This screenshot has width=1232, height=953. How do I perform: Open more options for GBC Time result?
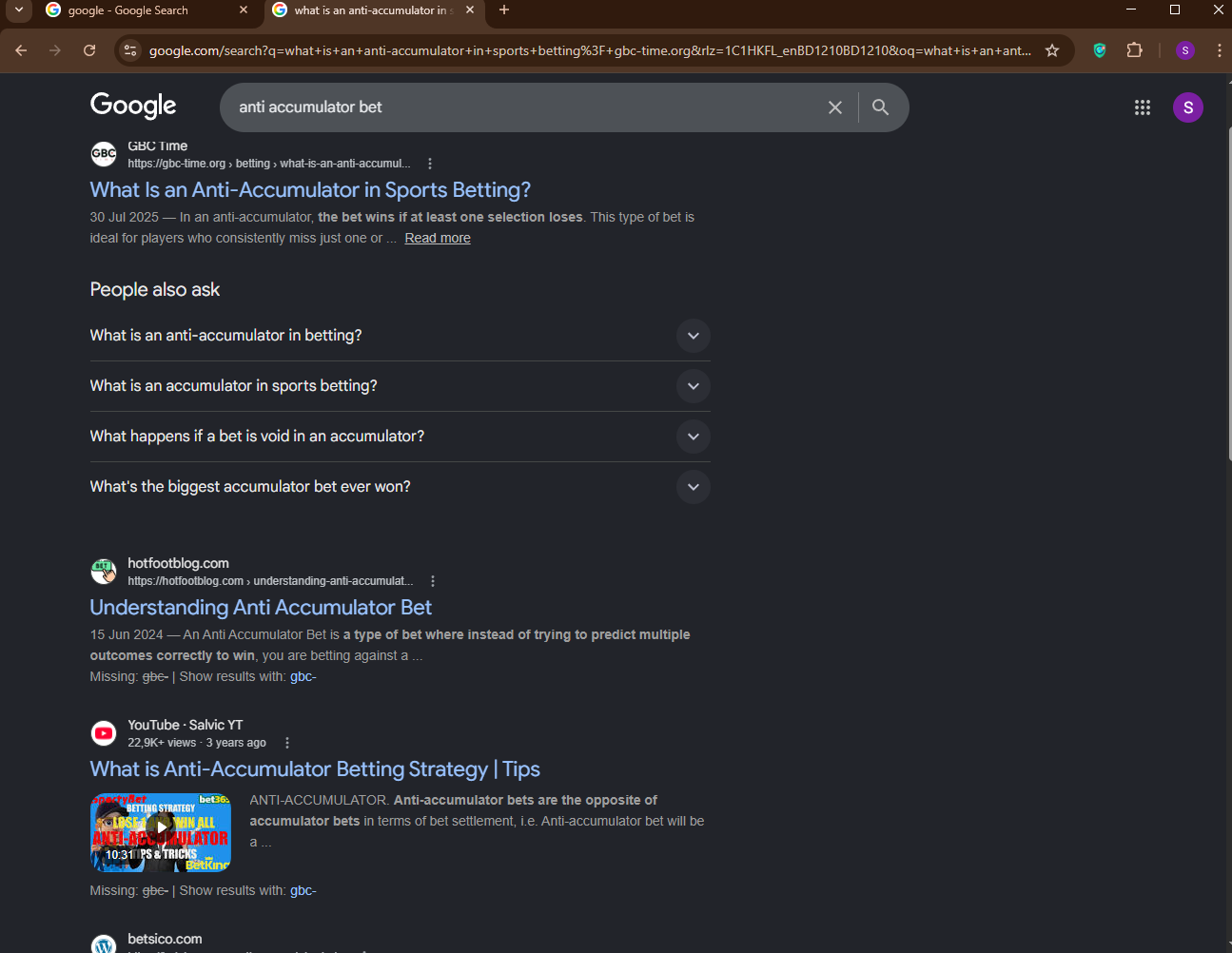(x=430, y=164)
